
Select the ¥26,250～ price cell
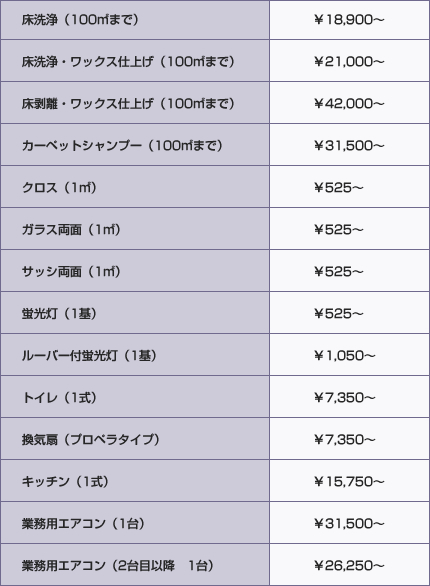(x=349, y=565)
